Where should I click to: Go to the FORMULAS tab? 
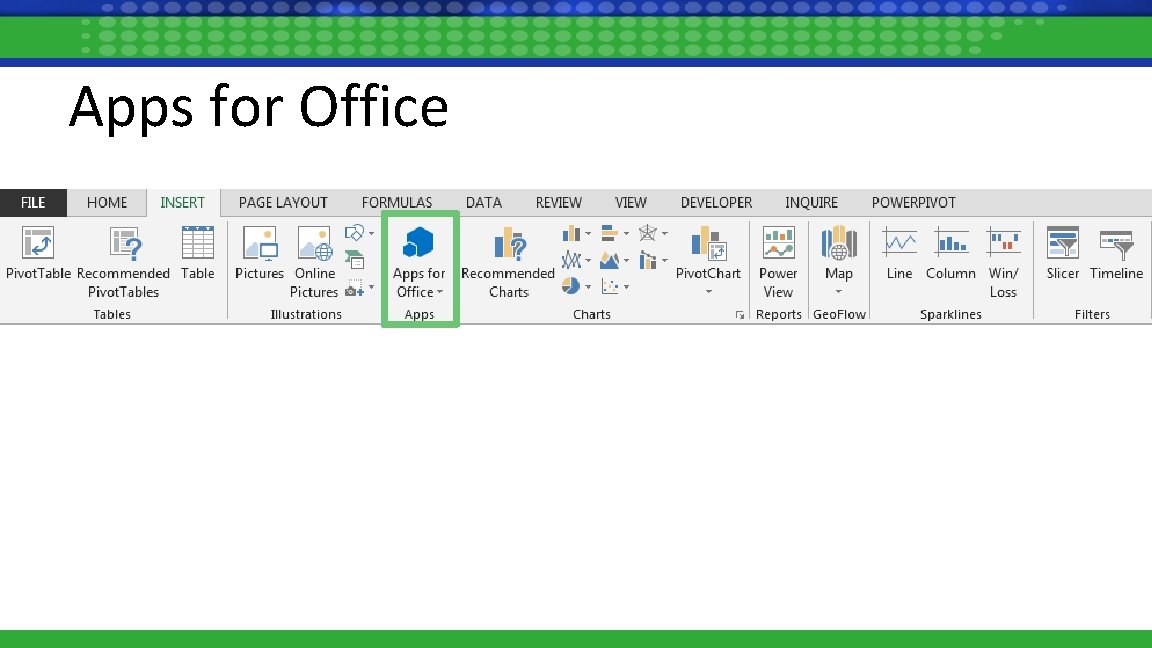pos(397,203)
